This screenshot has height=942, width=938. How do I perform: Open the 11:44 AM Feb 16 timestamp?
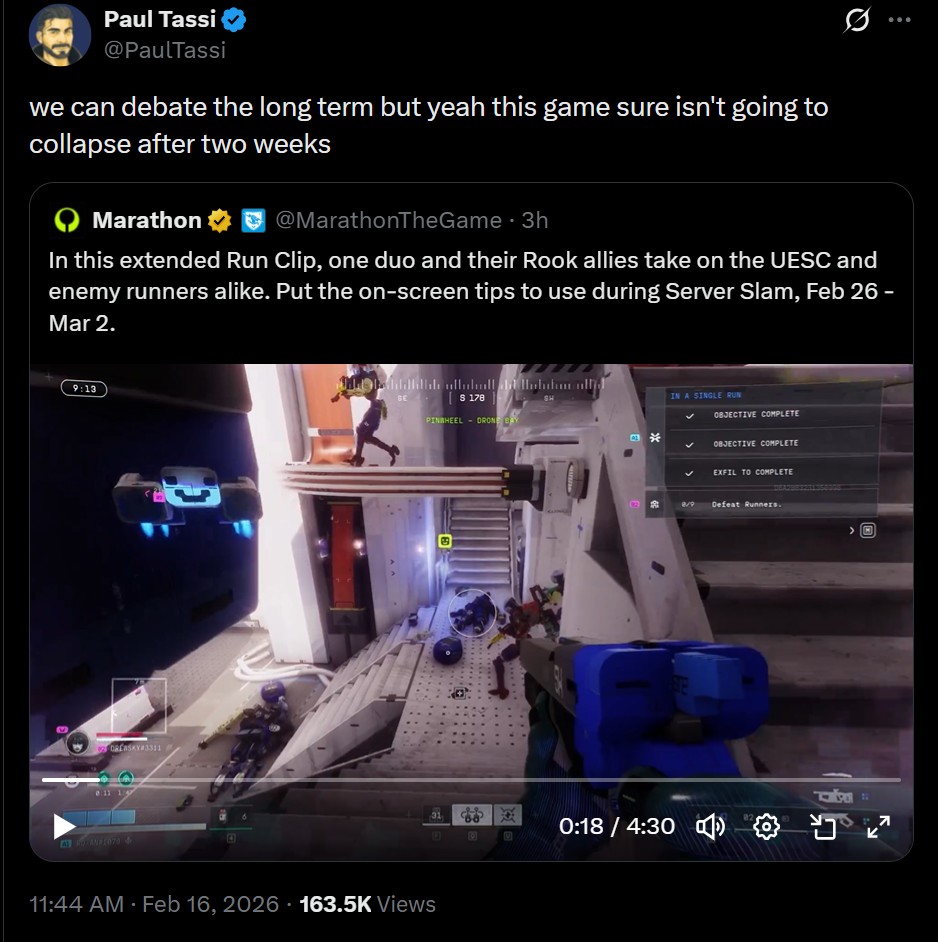click(154, 904)
